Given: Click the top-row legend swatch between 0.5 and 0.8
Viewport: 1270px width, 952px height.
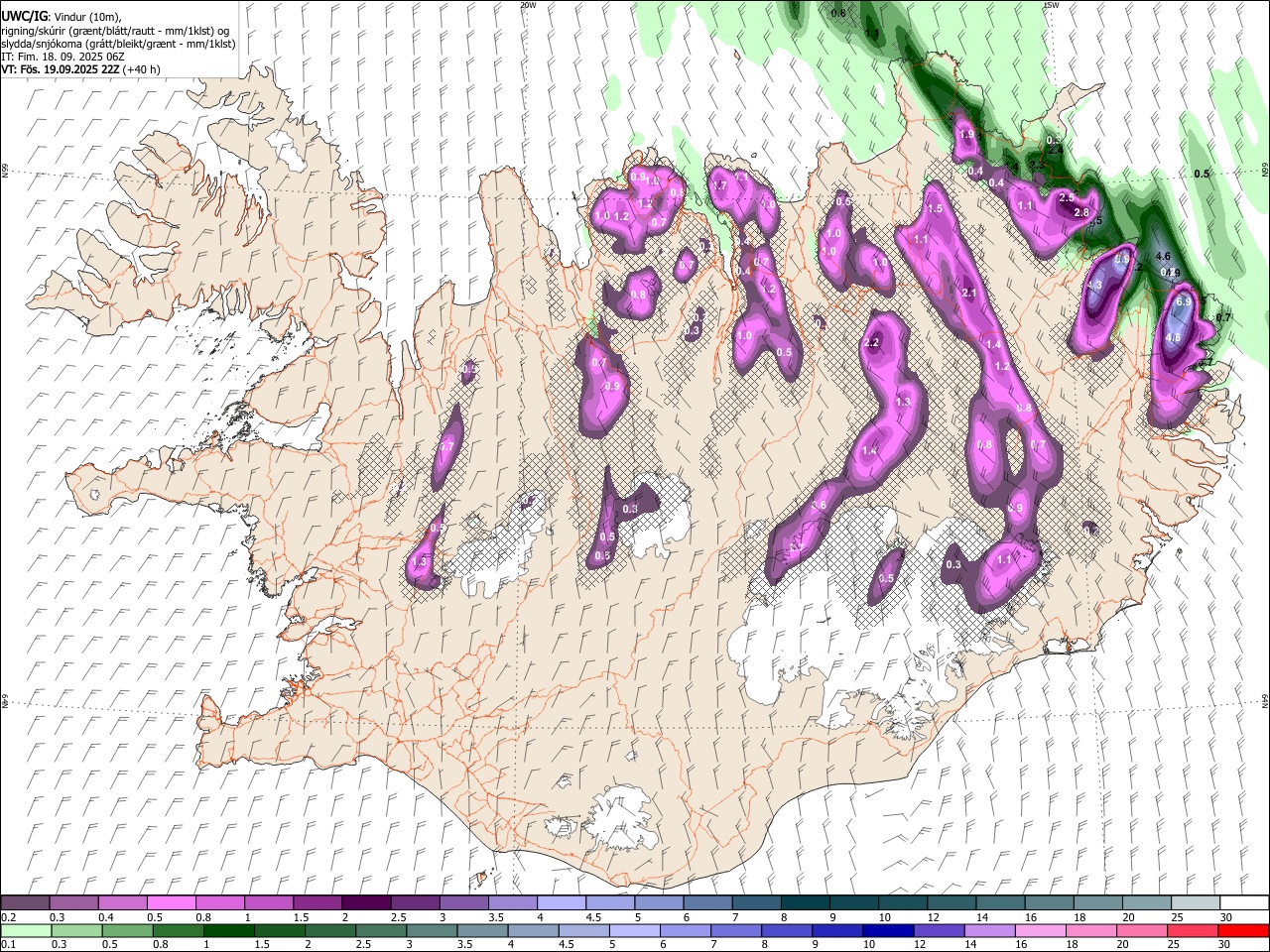Looking at the screenshot, I should [x=171, y=903].
